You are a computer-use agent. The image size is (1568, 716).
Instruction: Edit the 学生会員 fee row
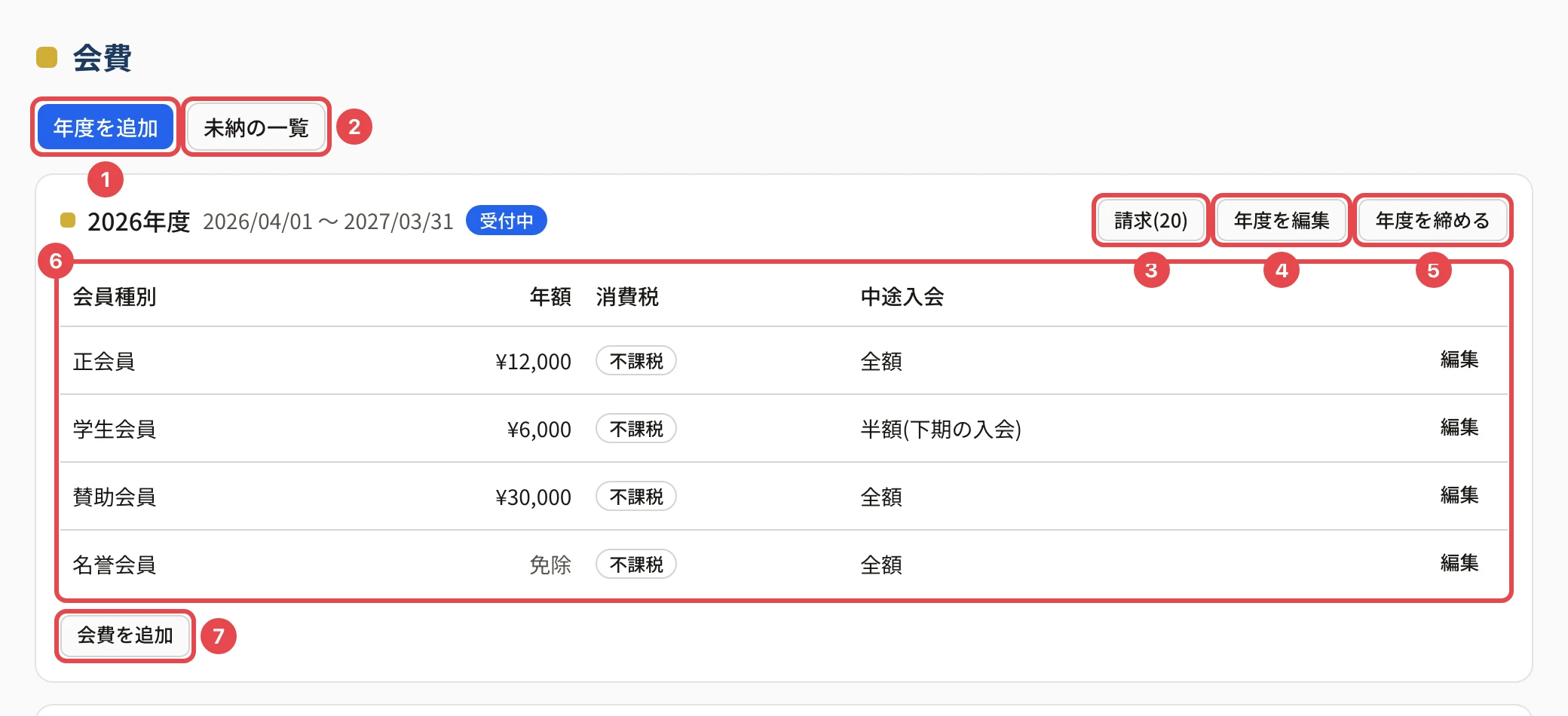(x=1459, y=427)
